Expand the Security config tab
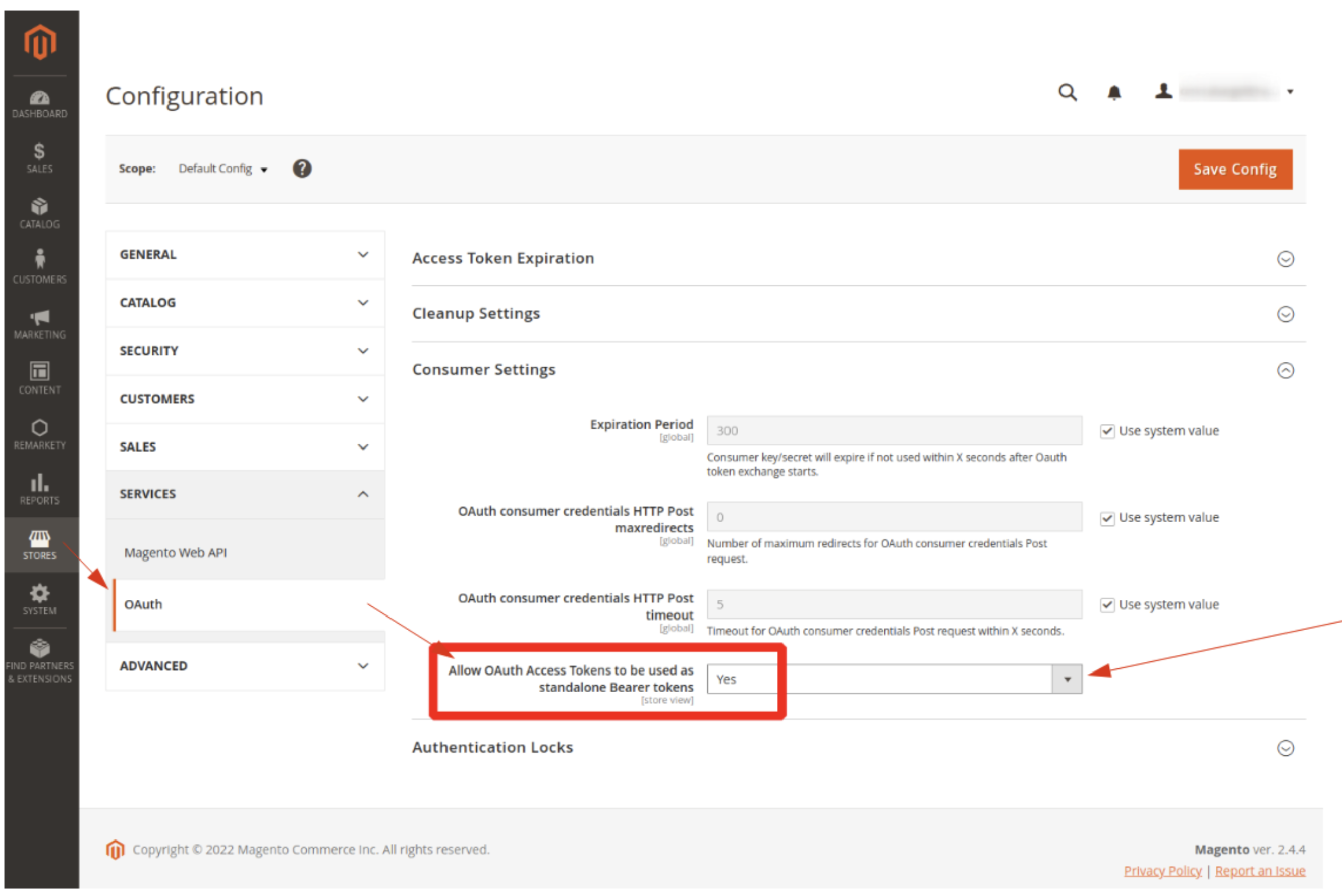Image resolution: width=1342 pixels, height=896 pixels. (245, 351)
